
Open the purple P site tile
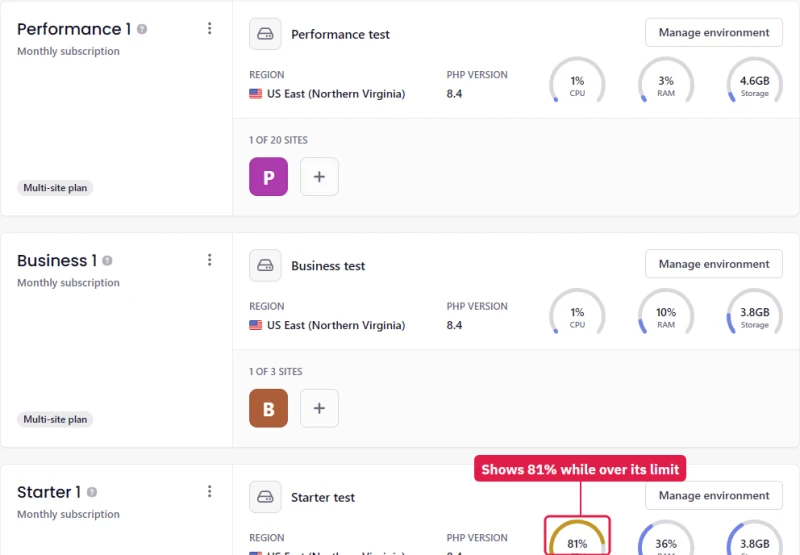(x=268, y=176)
